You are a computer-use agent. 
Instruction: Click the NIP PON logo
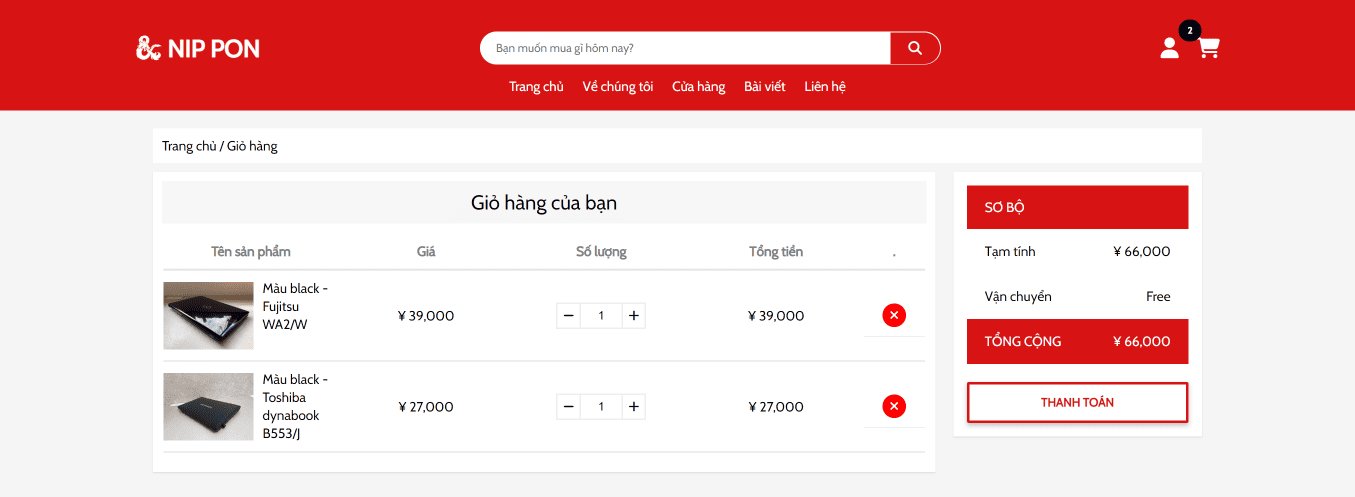tap(198, 47)
